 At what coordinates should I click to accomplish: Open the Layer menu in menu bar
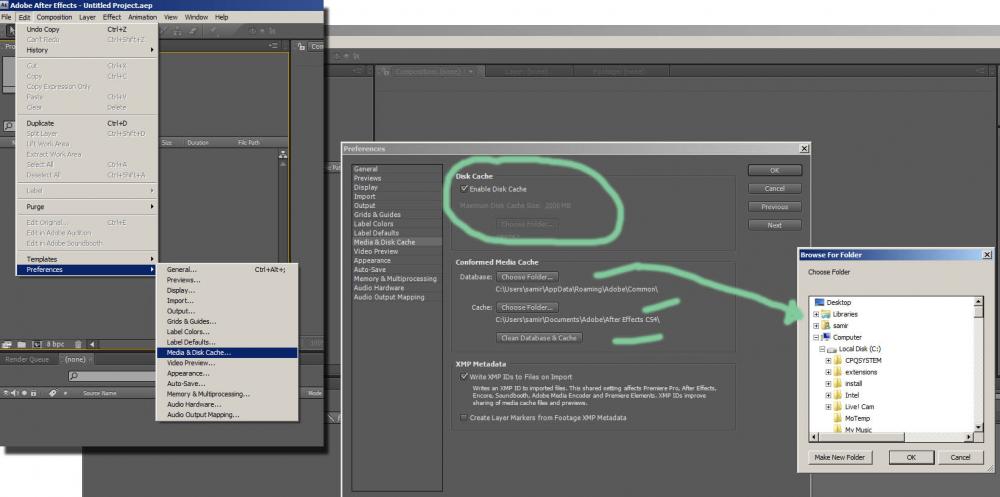87,17
